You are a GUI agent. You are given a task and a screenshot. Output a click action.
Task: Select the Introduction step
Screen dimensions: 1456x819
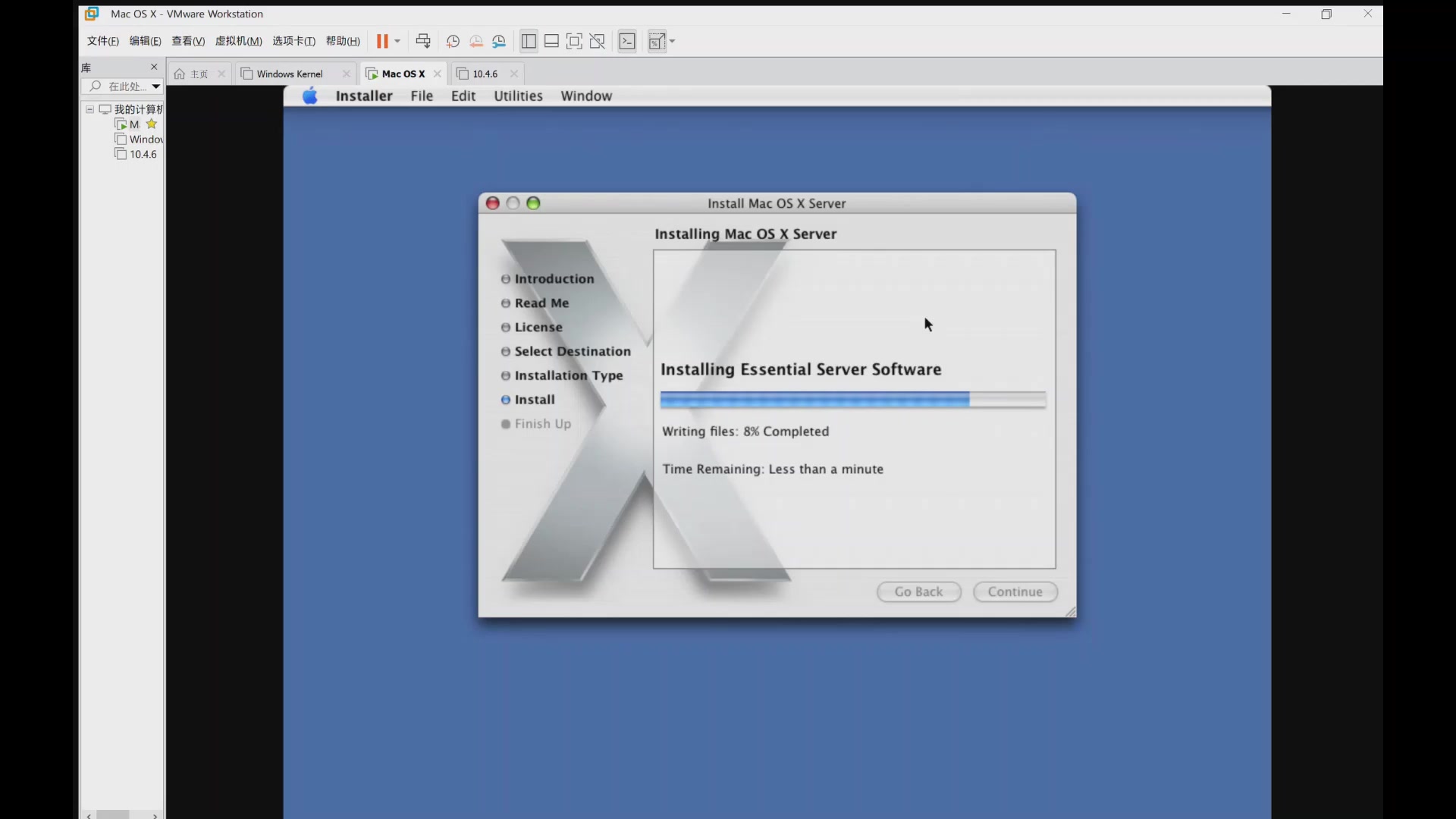point(548,279)
